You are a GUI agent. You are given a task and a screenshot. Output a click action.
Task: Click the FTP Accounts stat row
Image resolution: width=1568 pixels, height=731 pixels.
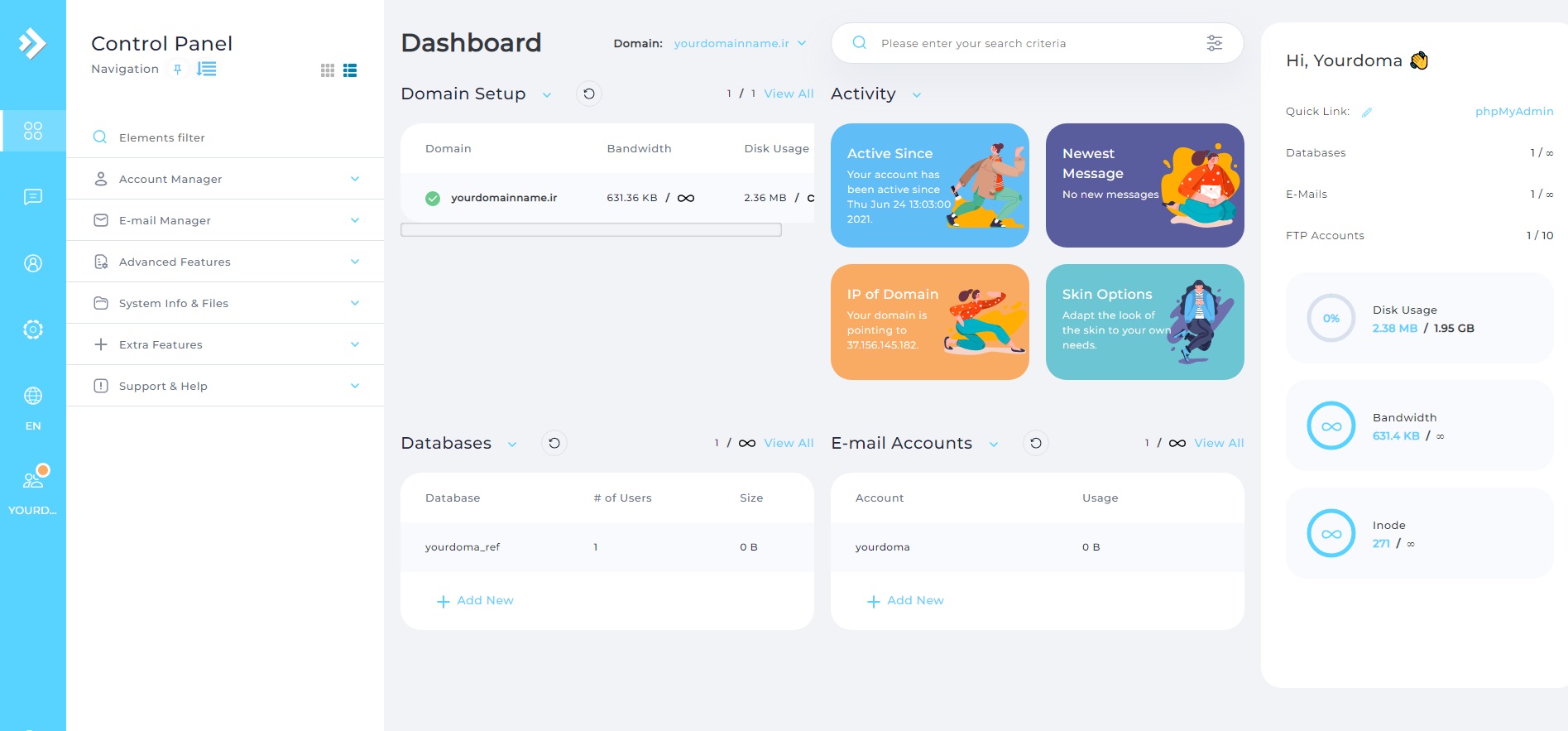pyautogui.click(x=1419, y=236)
